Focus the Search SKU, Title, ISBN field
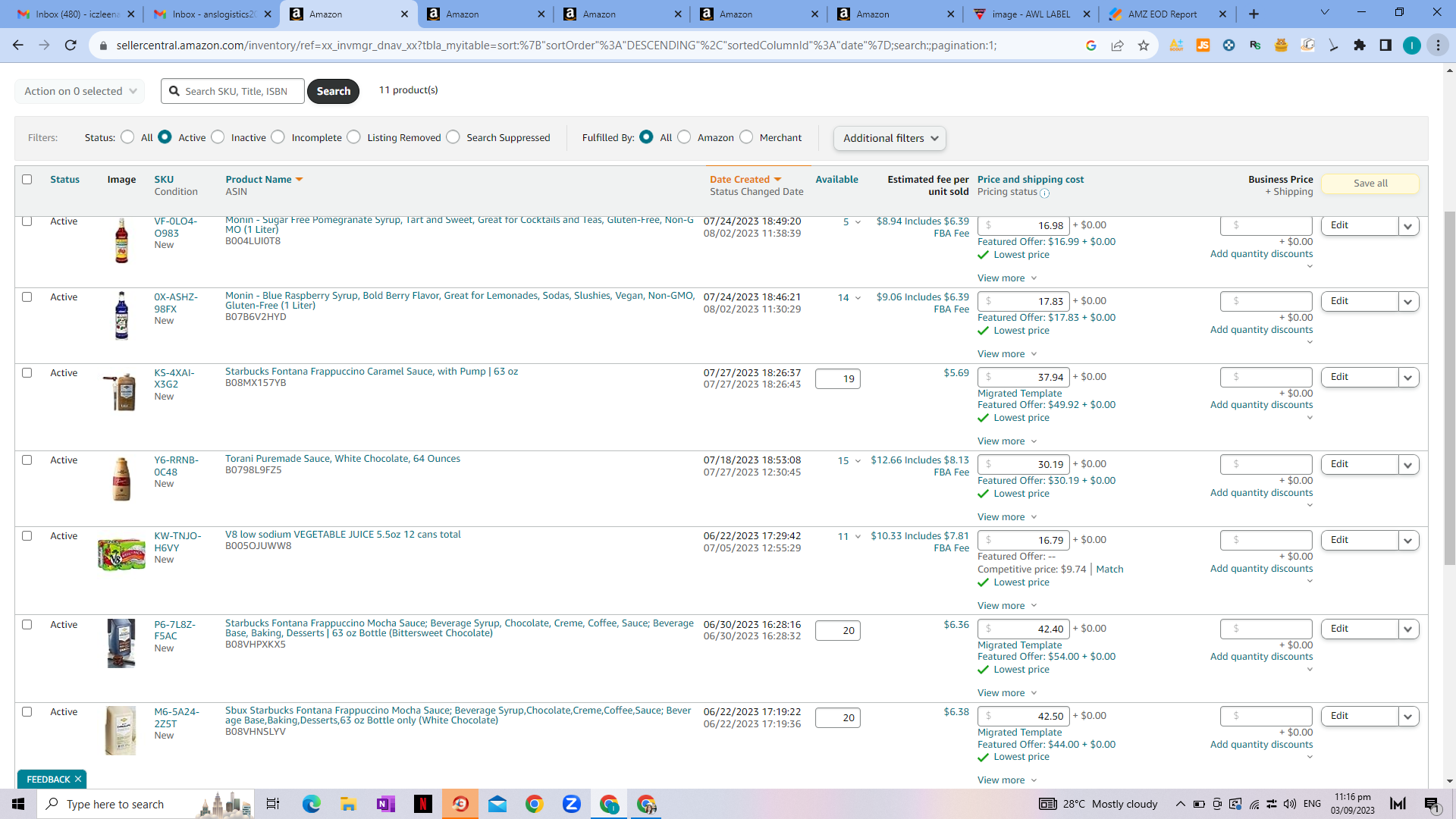The width and height of the screenshot is (1456, 819). tap(233, 91)
